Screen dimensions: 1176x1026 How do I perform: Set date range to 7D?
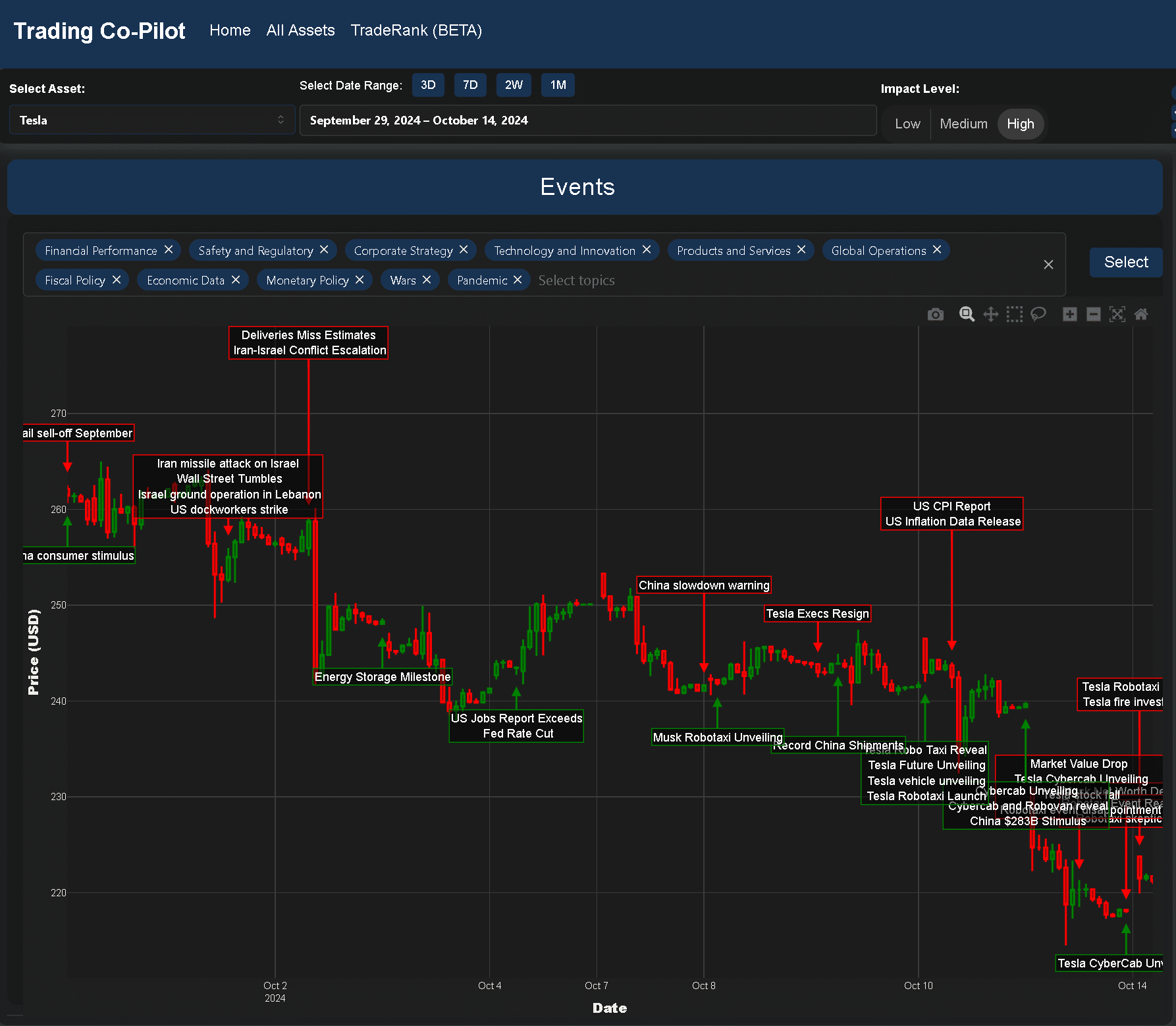470,85
